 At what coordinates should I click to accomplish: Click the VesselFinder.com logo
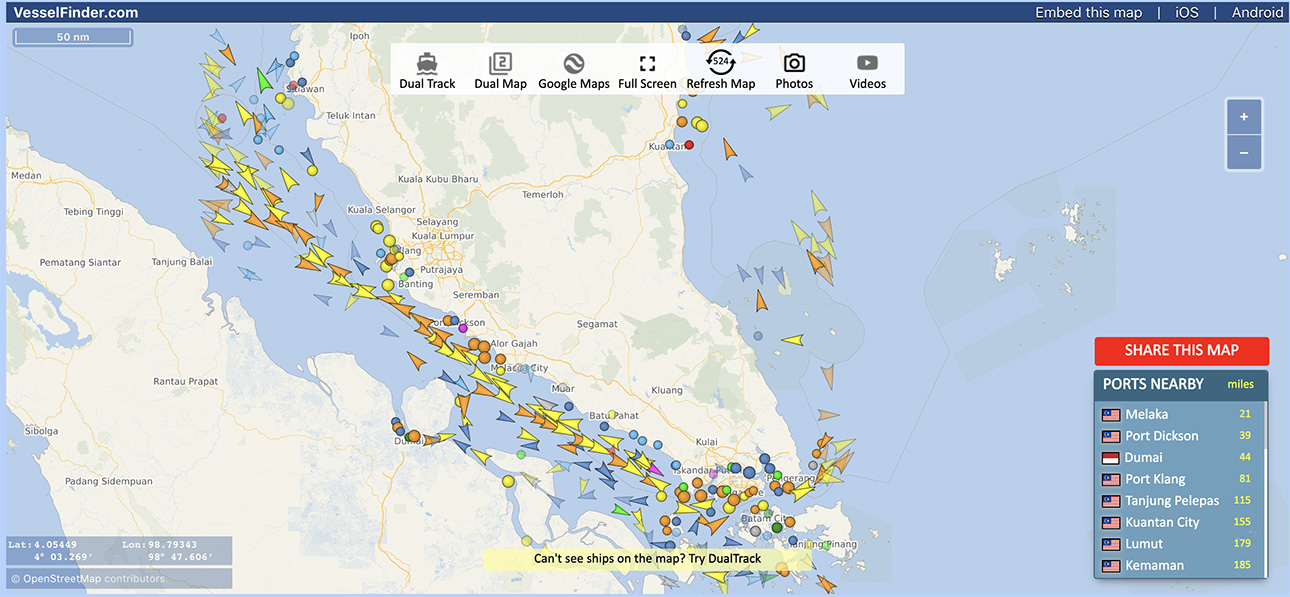click(76, 13)
